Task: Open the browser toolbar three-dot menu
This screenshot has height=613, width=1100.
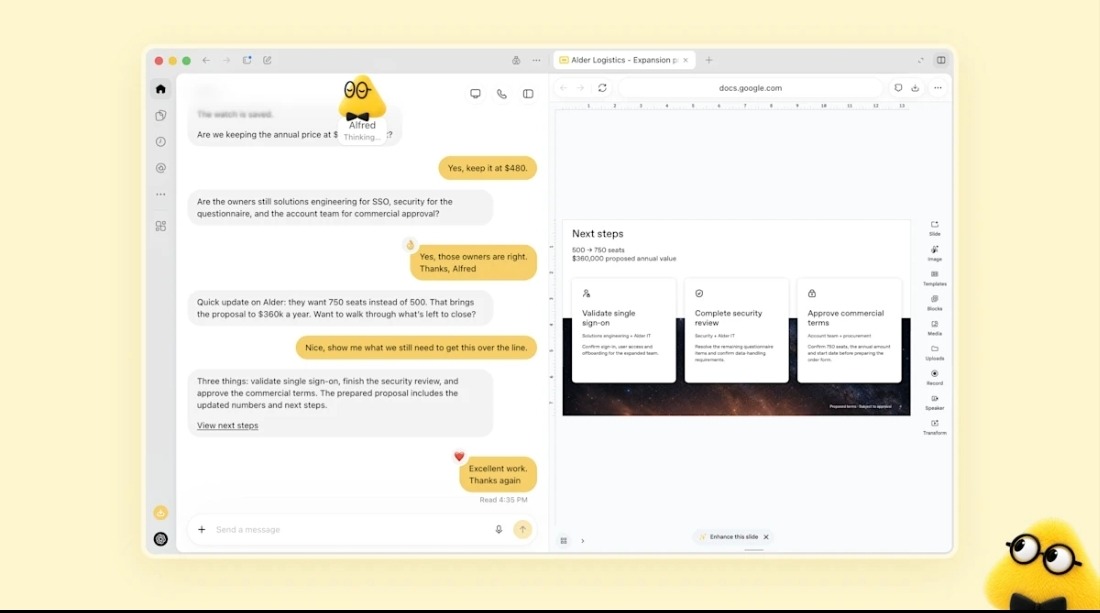Action: click(x=938, y=88)
